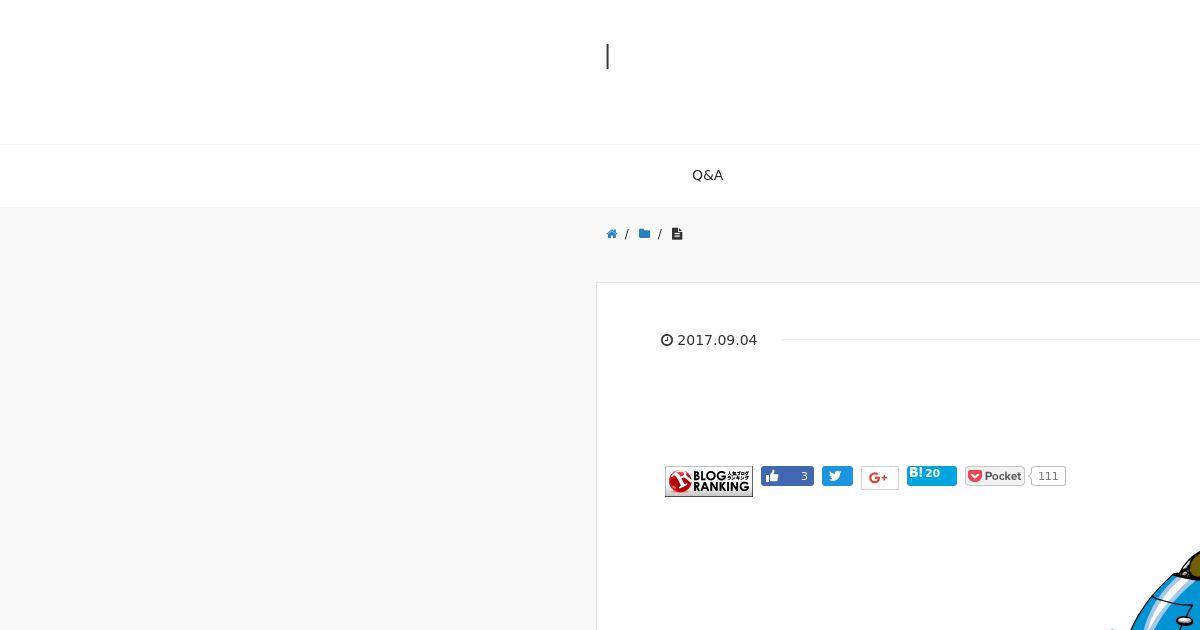The image size is (1200, 630).
Task: Go to home via breadcrumb house icon
Action: point(612,234)
